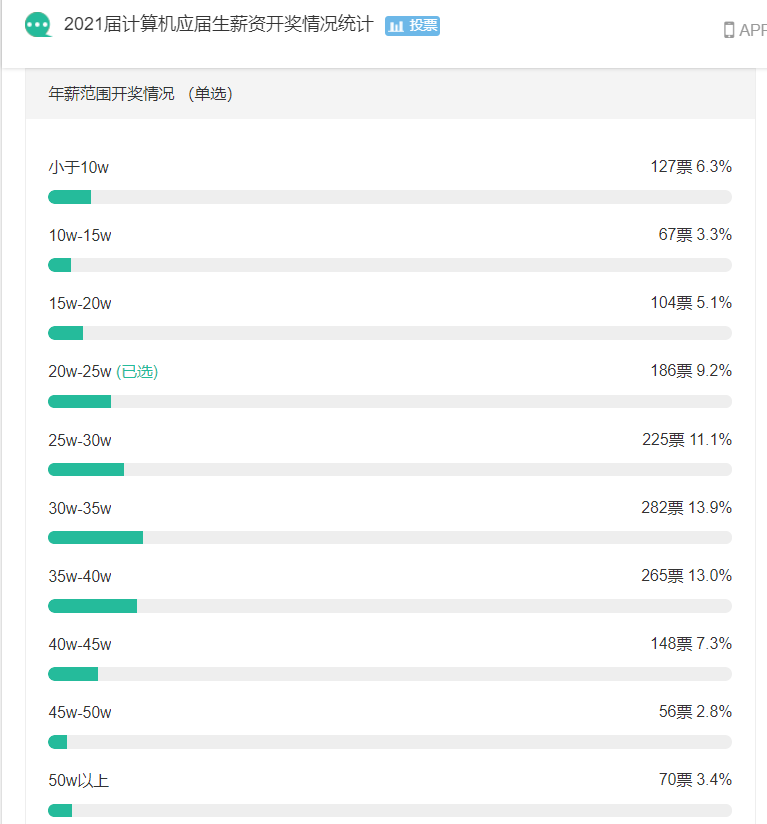The image size is (767, 824).
Task: Select the 小于10w poll option
Action: point(79,167)
